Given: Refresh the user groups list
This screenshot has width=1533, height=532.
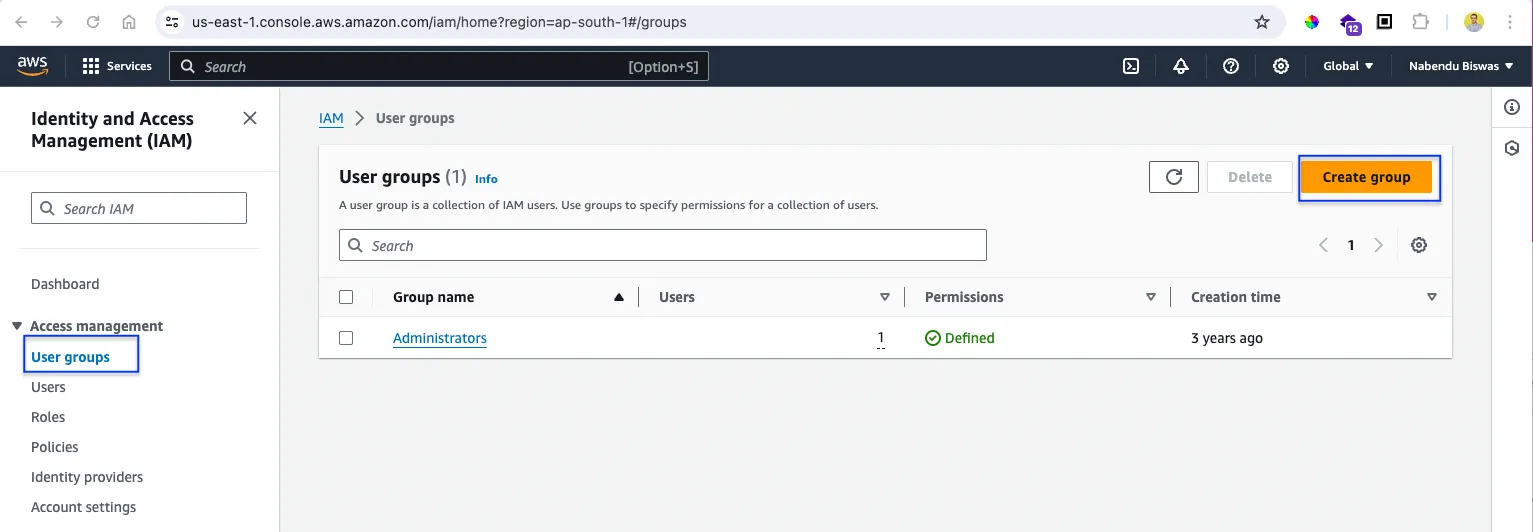Looking at the screenshot, I should (x=1174, y=177).
